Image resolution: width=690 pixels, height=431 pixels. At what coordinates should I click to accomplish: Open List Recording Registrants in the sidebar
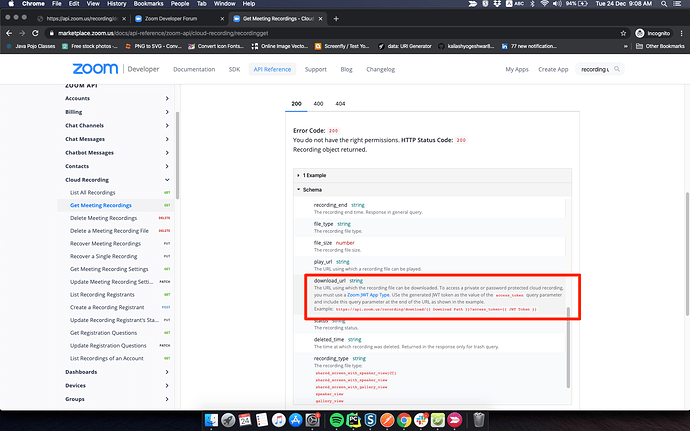(x=102, y=295)
